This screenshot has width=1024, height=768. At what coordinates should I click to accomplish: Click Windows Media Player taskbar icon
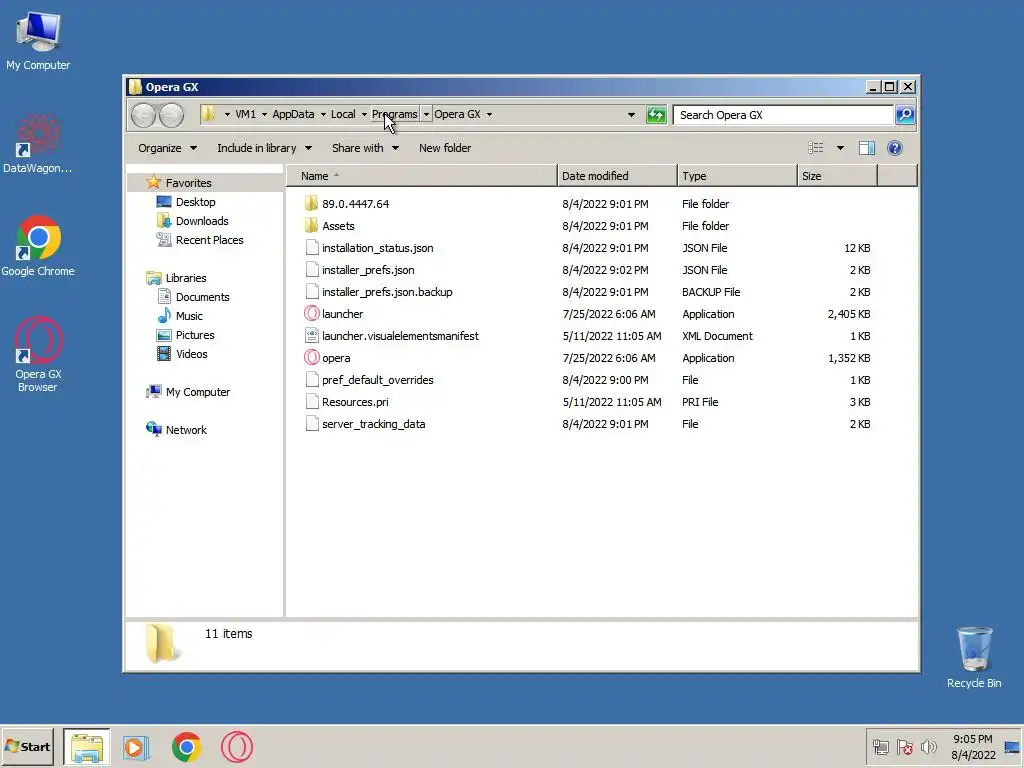click(136, 747)
